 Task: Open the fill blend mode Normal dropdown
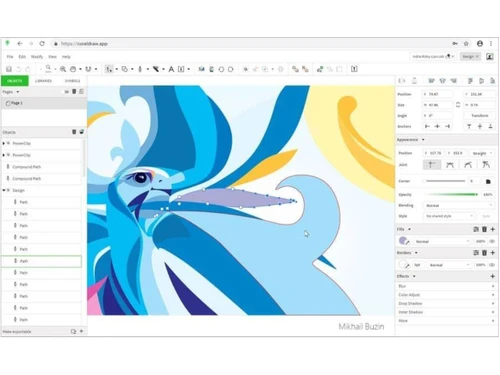[443, 241]
